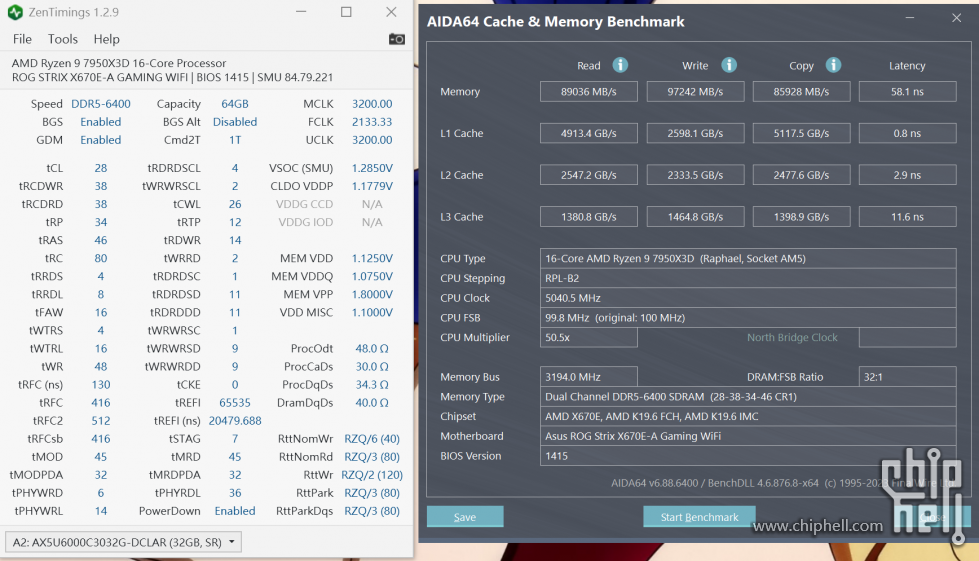979x561 pixels.
Task: Click L1 Cache latency 0.8 ns
Action: [x=908, y=134]
